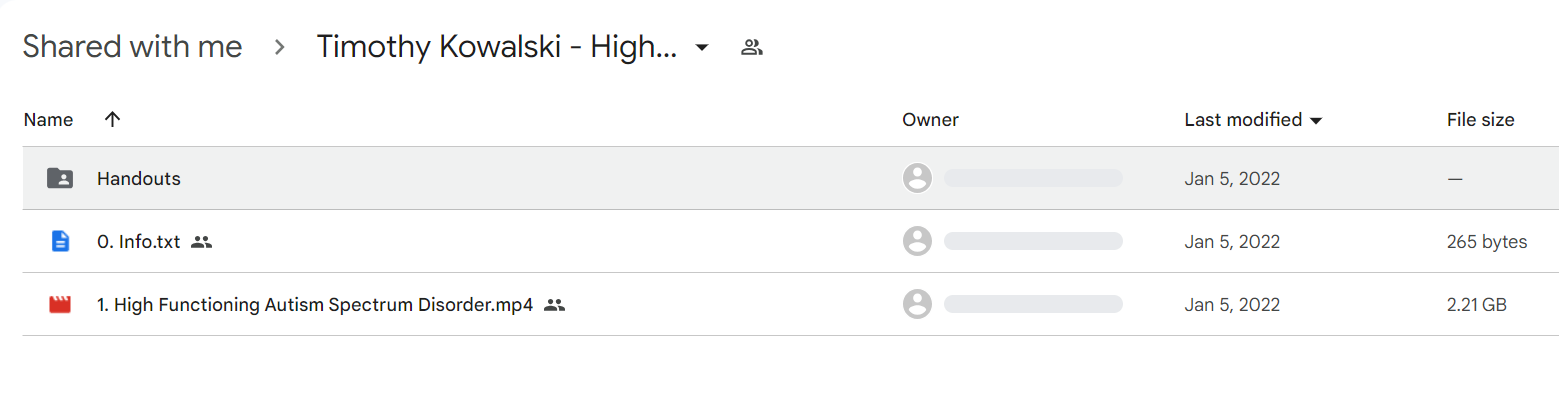Reverse sort with the Name arrow

(x=113, y=120)
